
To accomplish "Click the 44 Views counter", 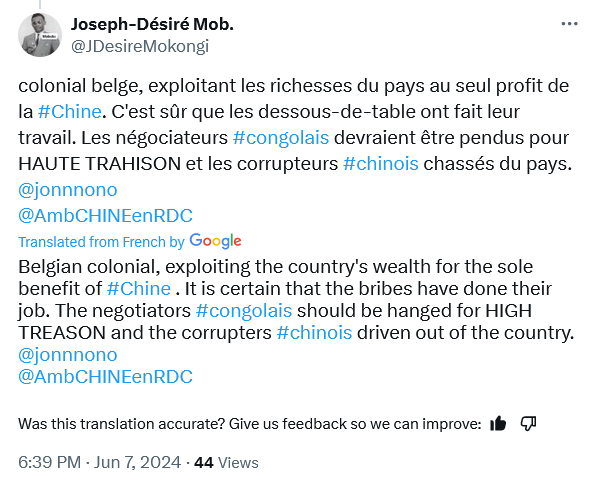I will pos(226,463).
